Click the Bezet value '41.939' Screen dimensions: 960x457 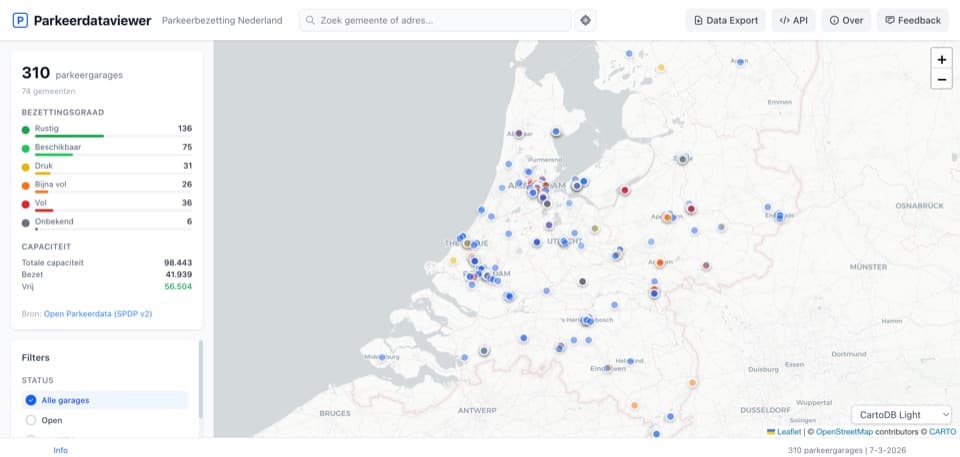(179, 274)
